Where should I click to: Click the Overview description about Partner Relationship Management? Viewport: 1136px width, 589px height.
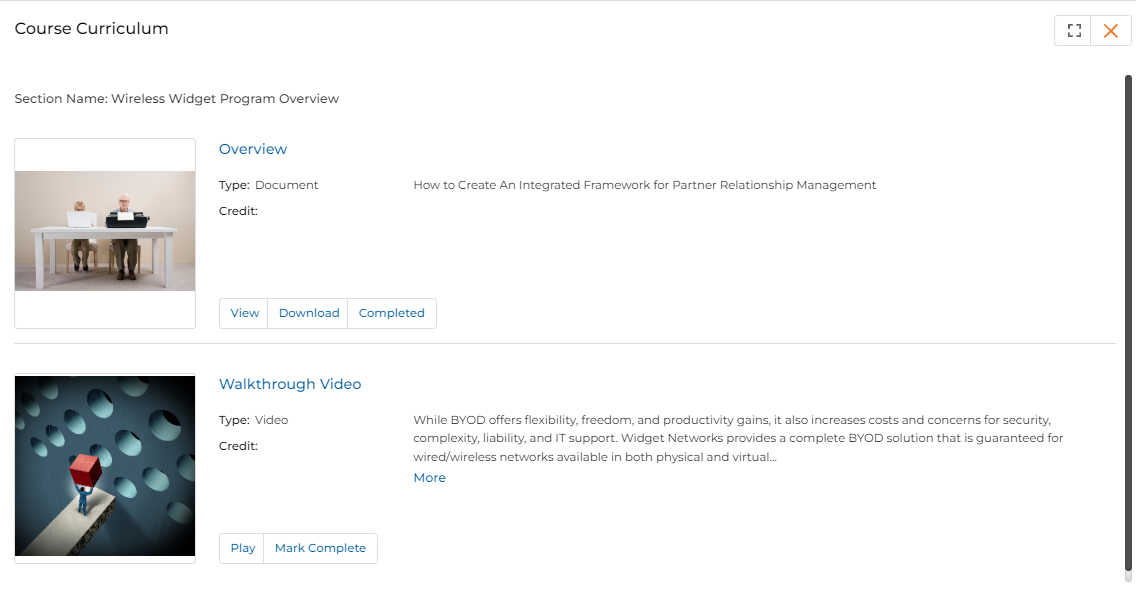[645, 185]
